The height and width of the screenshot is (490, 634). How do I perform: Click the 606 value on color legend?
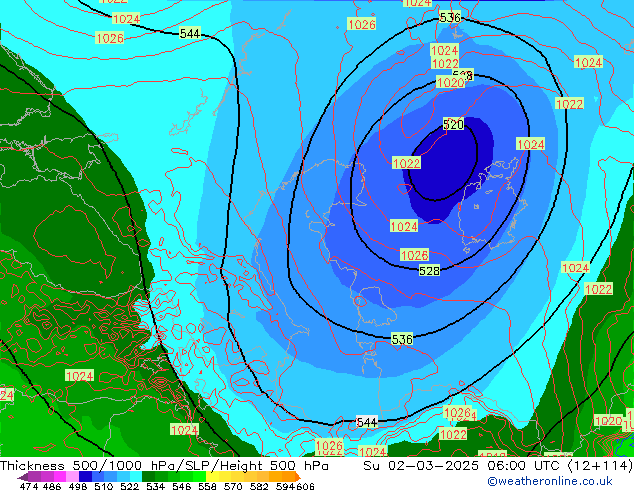point(306,486)
